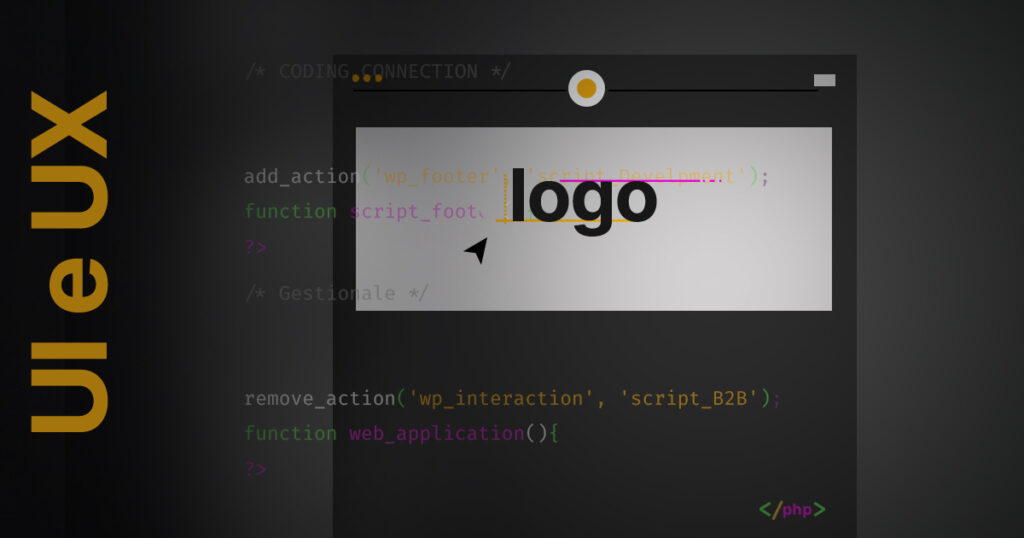
Task: Click the orange underline beneath logo
Action: (562, 220)
